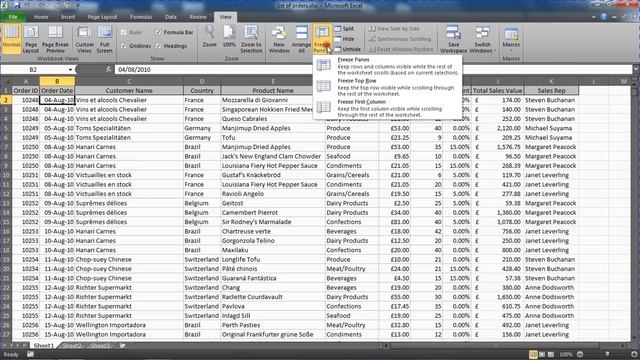Image resolution: width=640 pixels, height=360 pixels.
Task: Open the Zoom dialog
Action: [x=209, y=37]
